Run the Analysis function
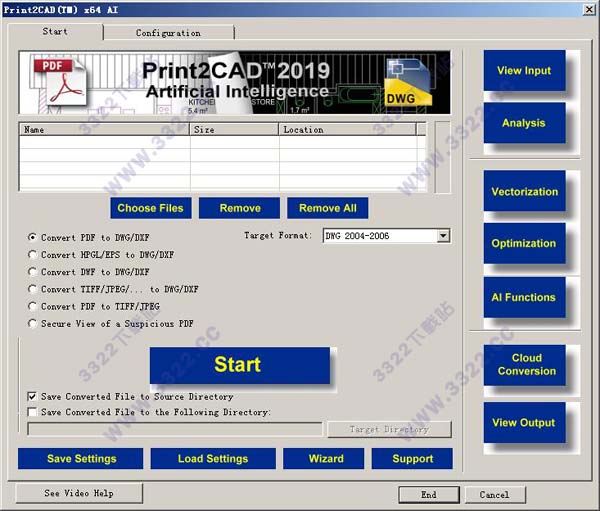This screenshot has width=600, height=511. point(524,123)
